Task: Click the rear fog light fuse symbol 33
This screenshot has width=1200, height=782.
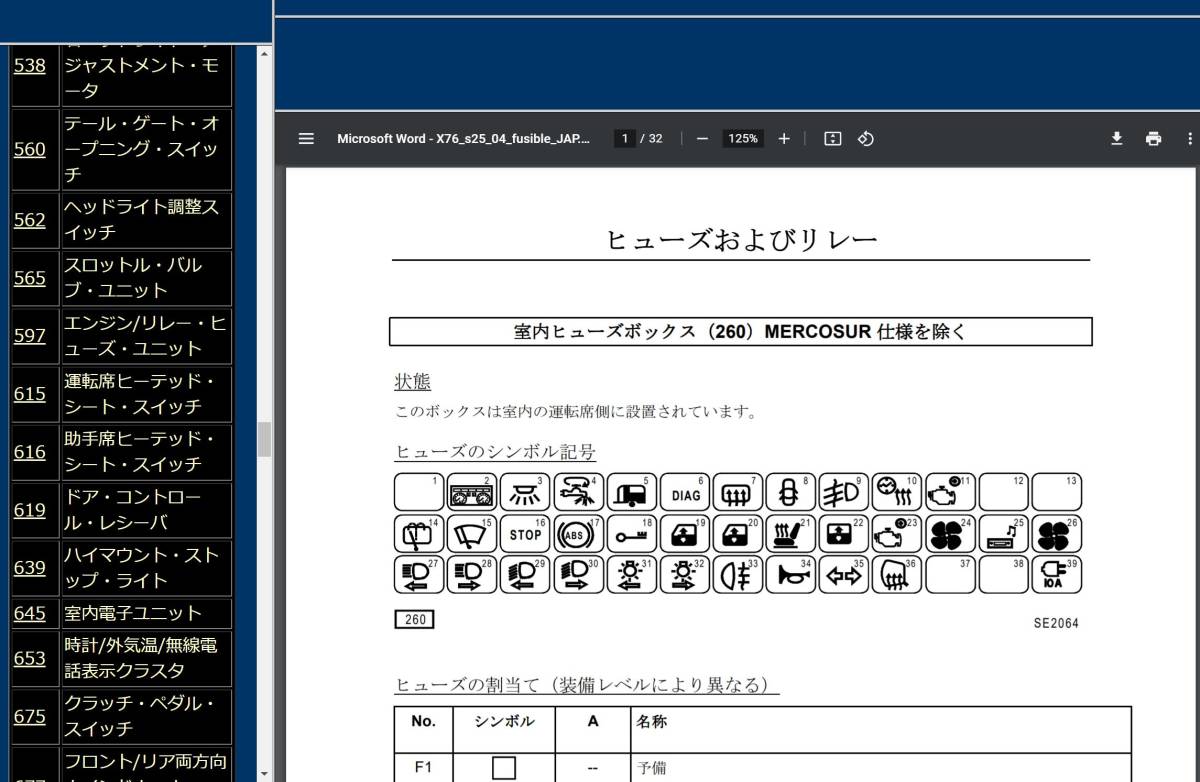Action: 738,575
